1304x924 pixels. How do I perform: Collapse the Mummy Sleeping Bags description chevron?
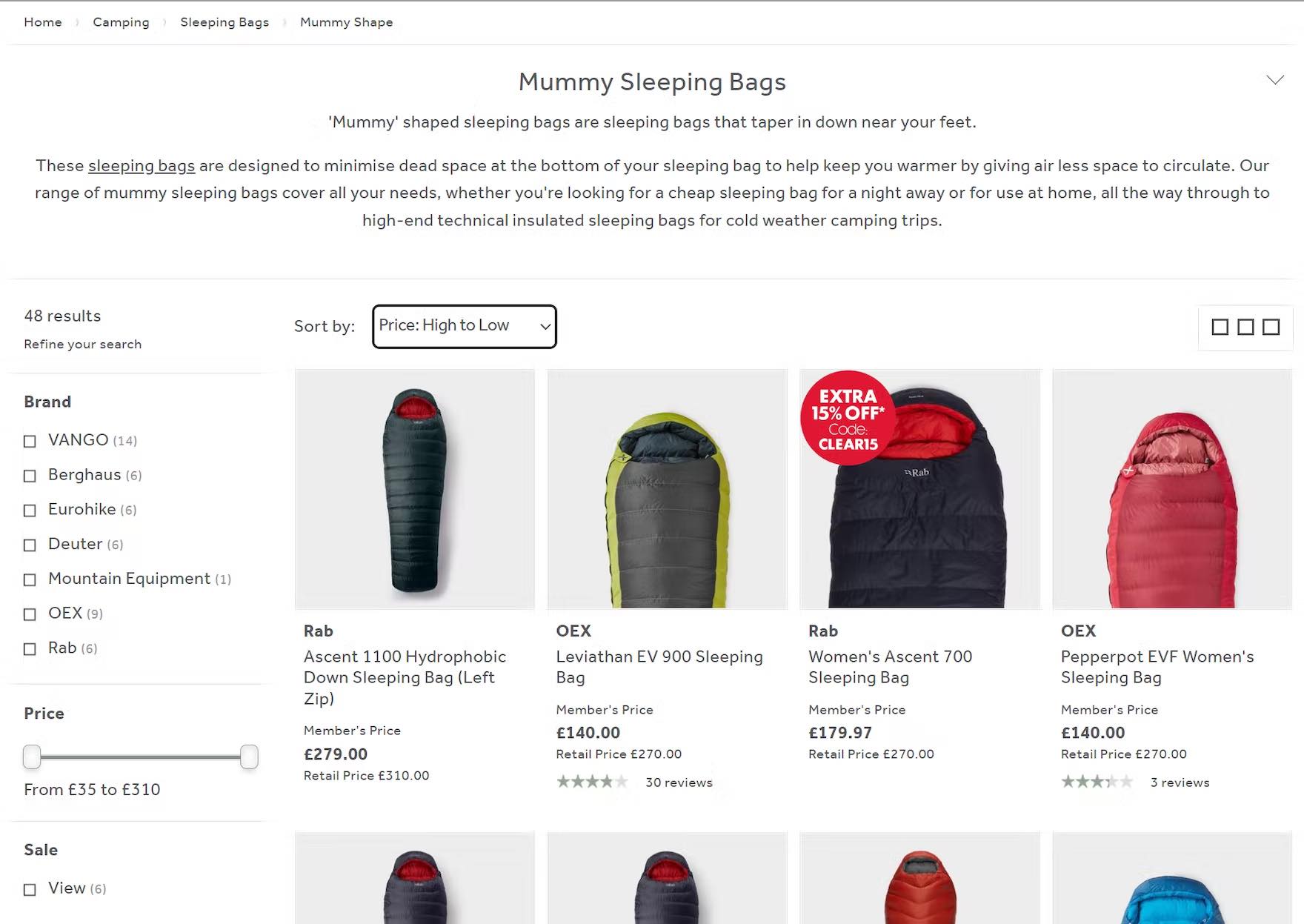[1274, 80]
